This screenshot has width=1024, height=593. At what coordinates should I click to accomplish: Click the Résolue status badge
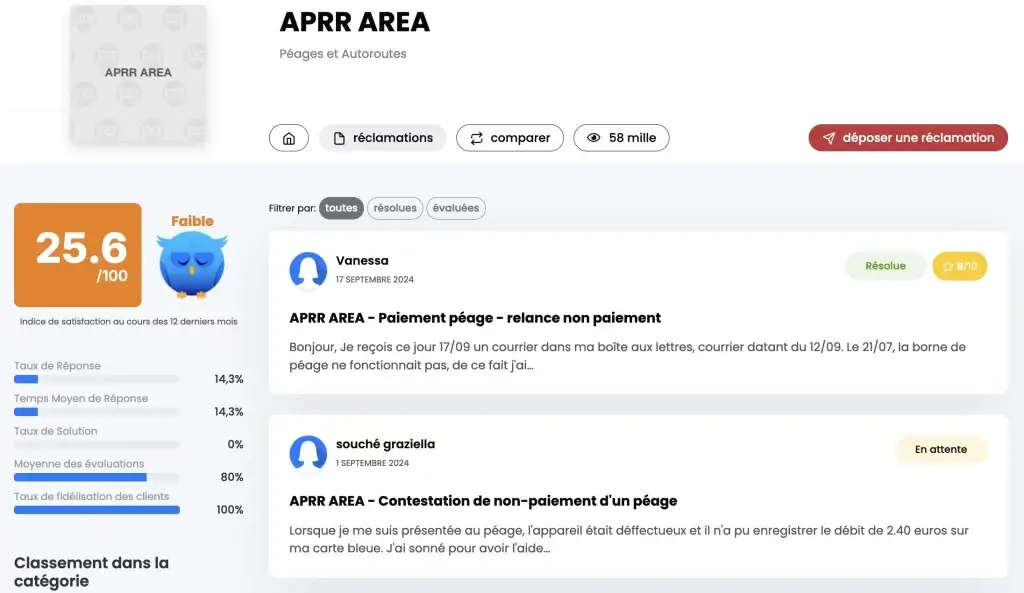(x=885, y=266)
